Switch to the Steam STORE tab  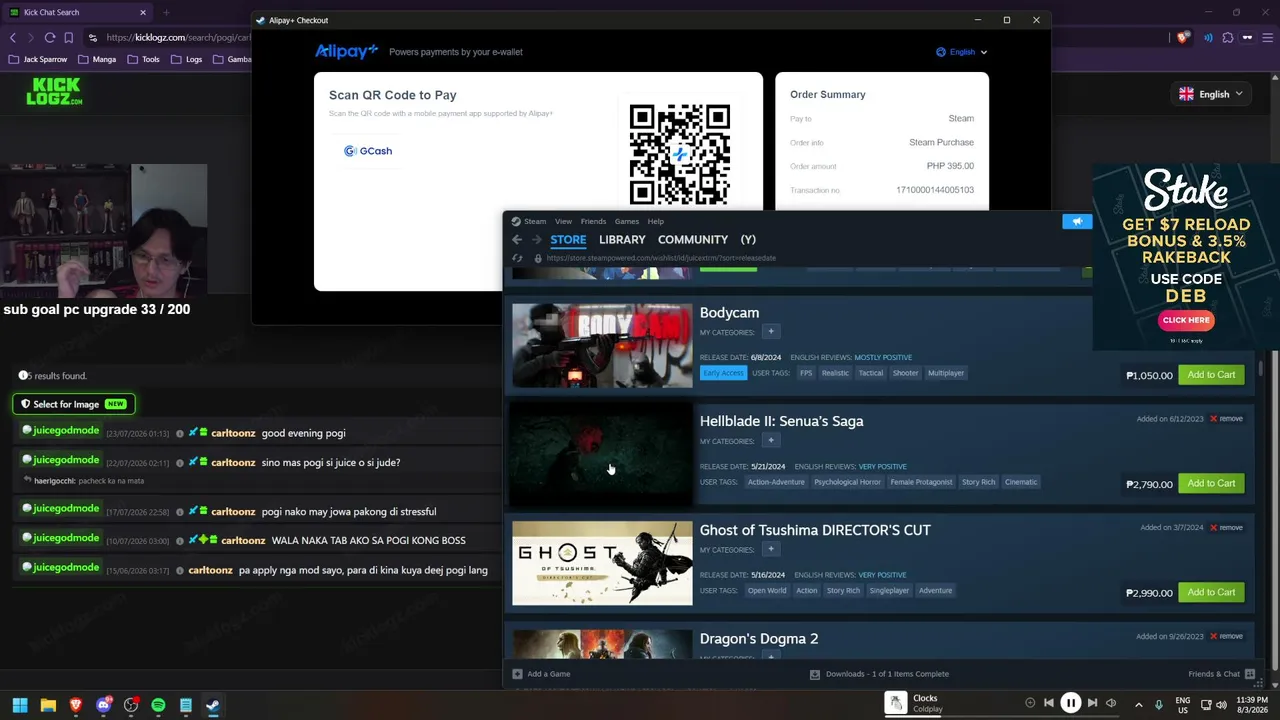[568, 240]
